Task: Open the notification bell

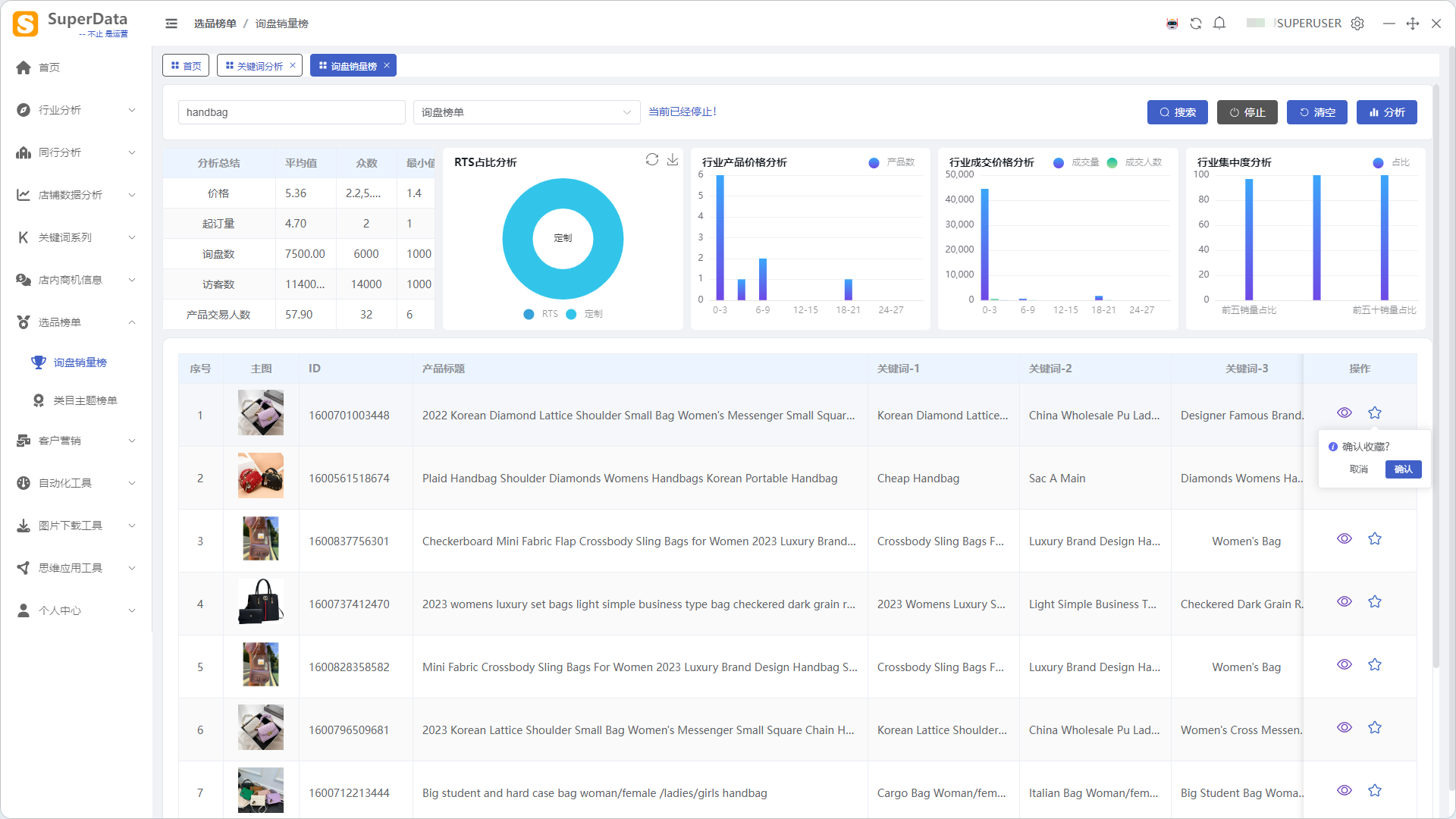Action: [1219, 24]
